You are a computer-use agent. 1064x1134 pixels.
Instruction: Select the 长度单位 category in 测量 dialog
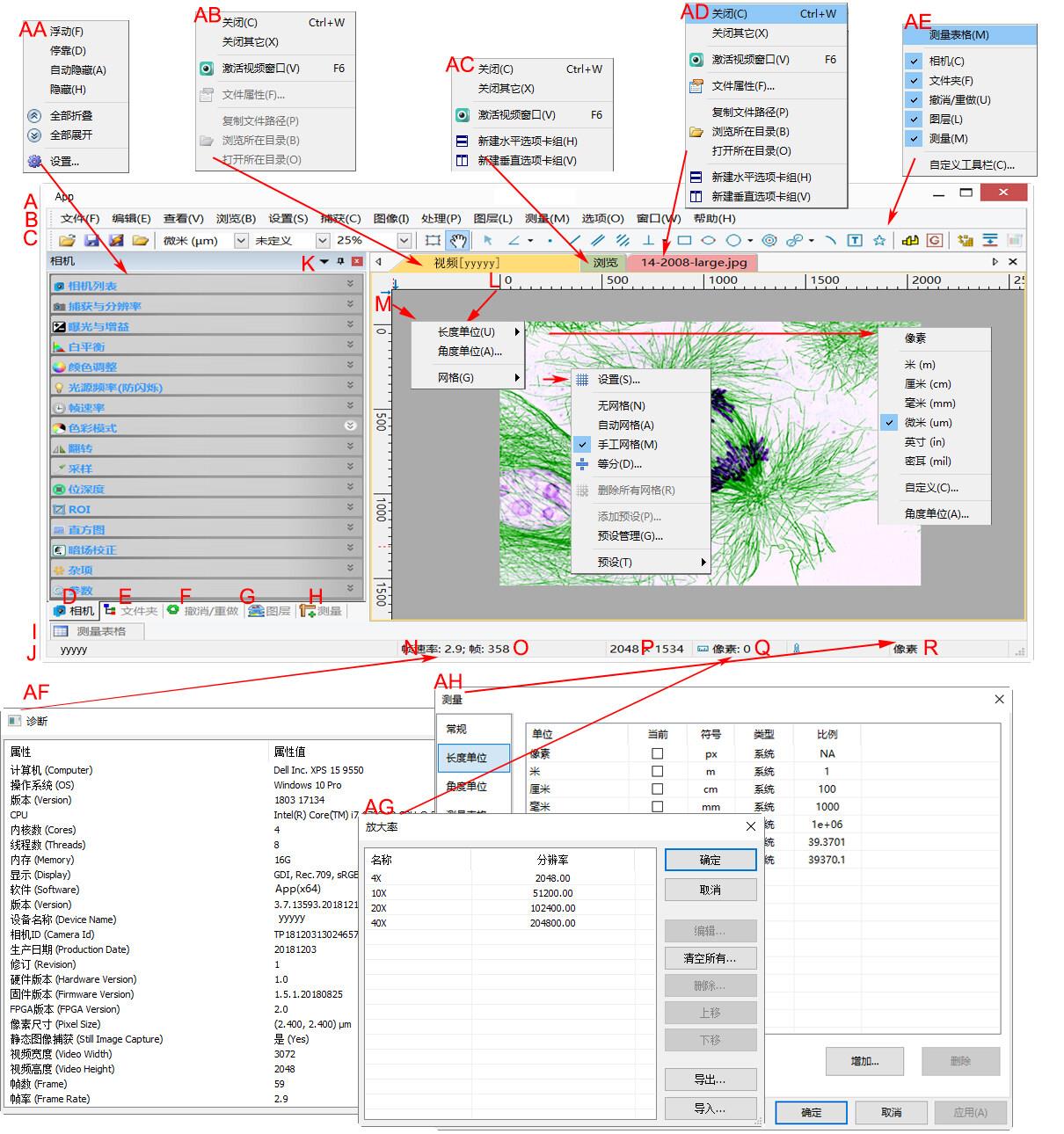(473, 758)
